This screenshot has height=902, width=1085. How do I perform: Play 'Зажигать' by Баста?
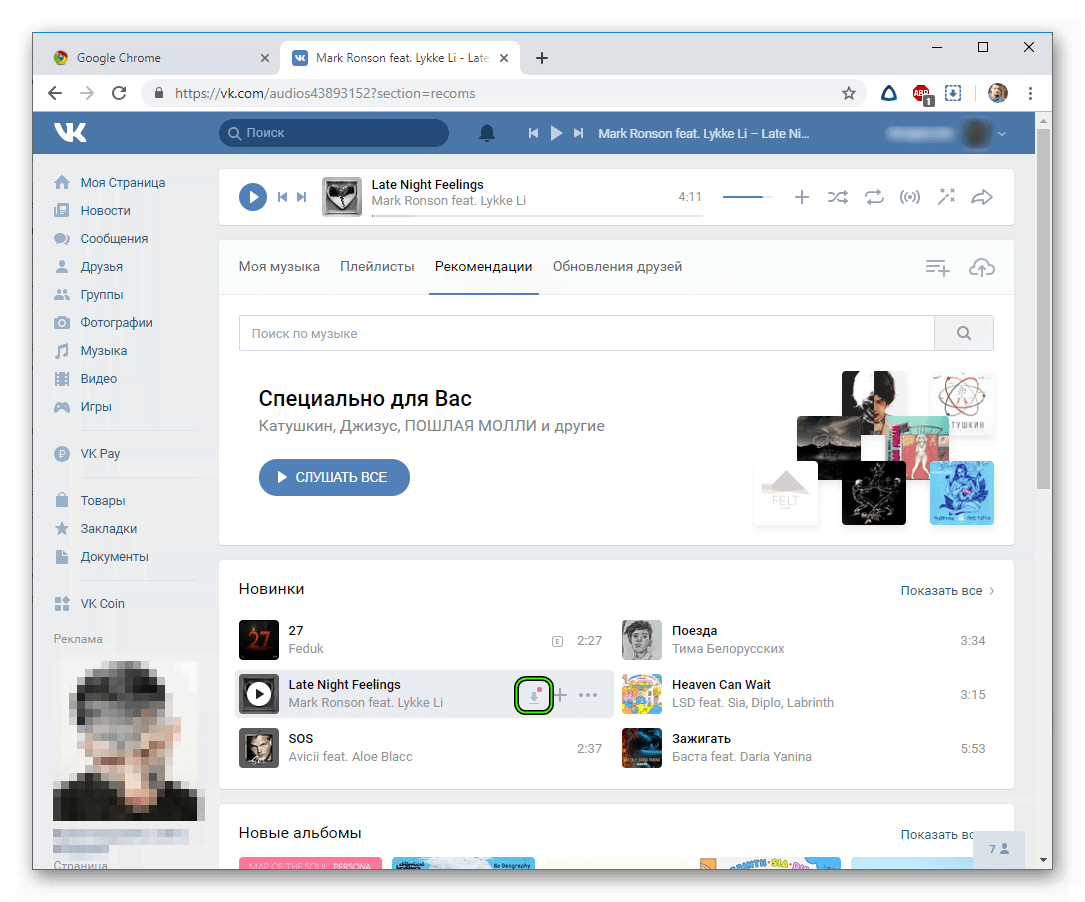[642, 748]
